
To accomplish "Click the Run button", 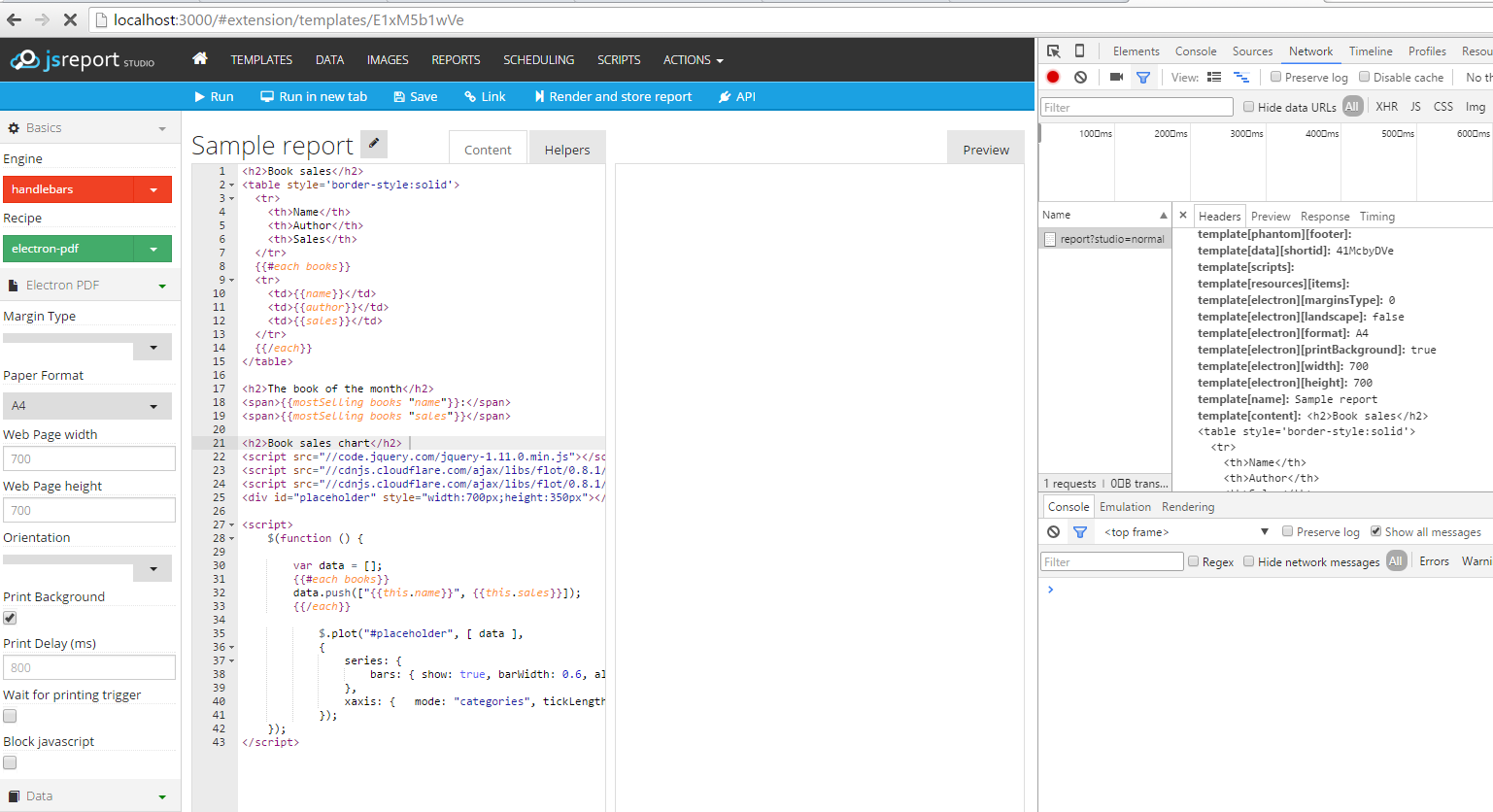I will click(213, 96).
